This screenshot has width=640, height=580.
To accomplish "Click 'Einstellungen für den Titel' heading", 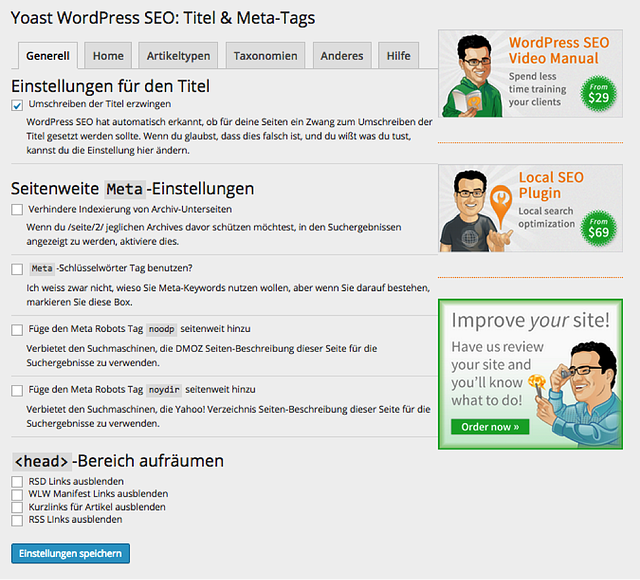I will tap(110, 87).
